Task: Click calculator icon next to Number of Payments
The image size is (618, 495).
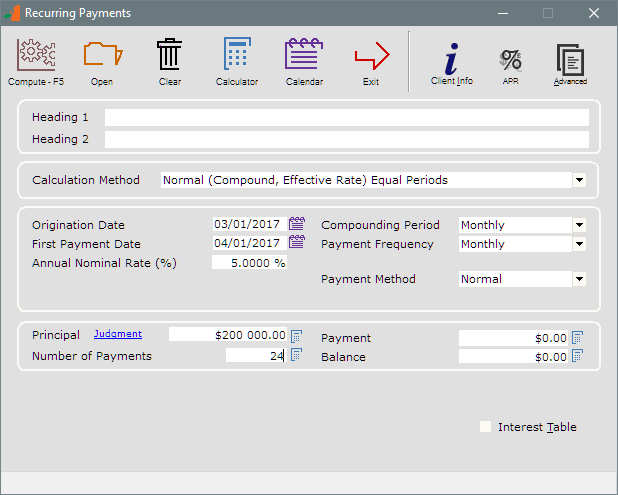Action: click(x=296, y=355)
